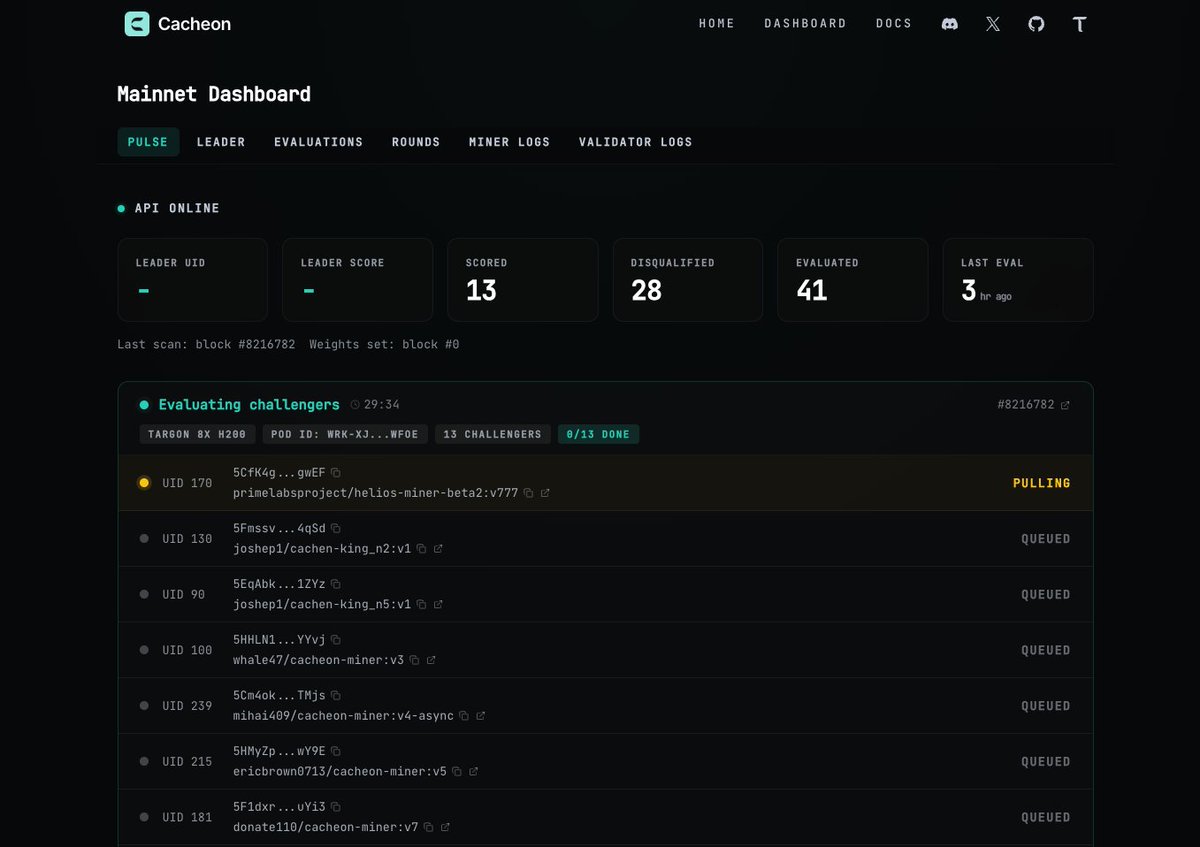Select the UID 181 row label

(188, 817)
